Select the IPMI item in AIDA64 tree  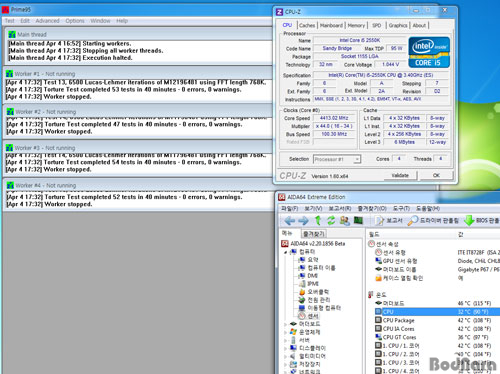click(x=313, y=284)
